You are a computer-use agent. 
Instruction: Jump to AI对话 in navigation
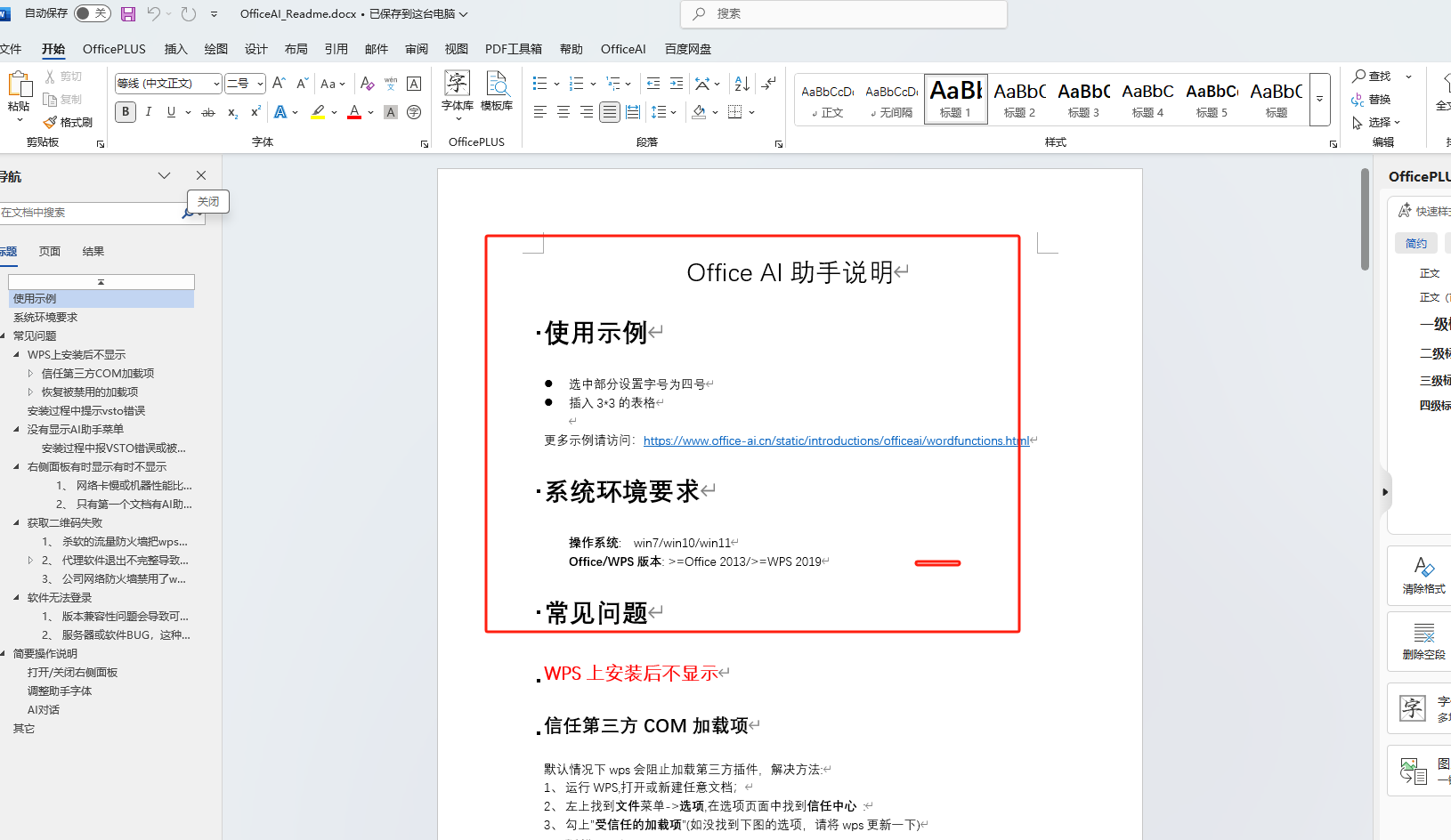(44, 710)
